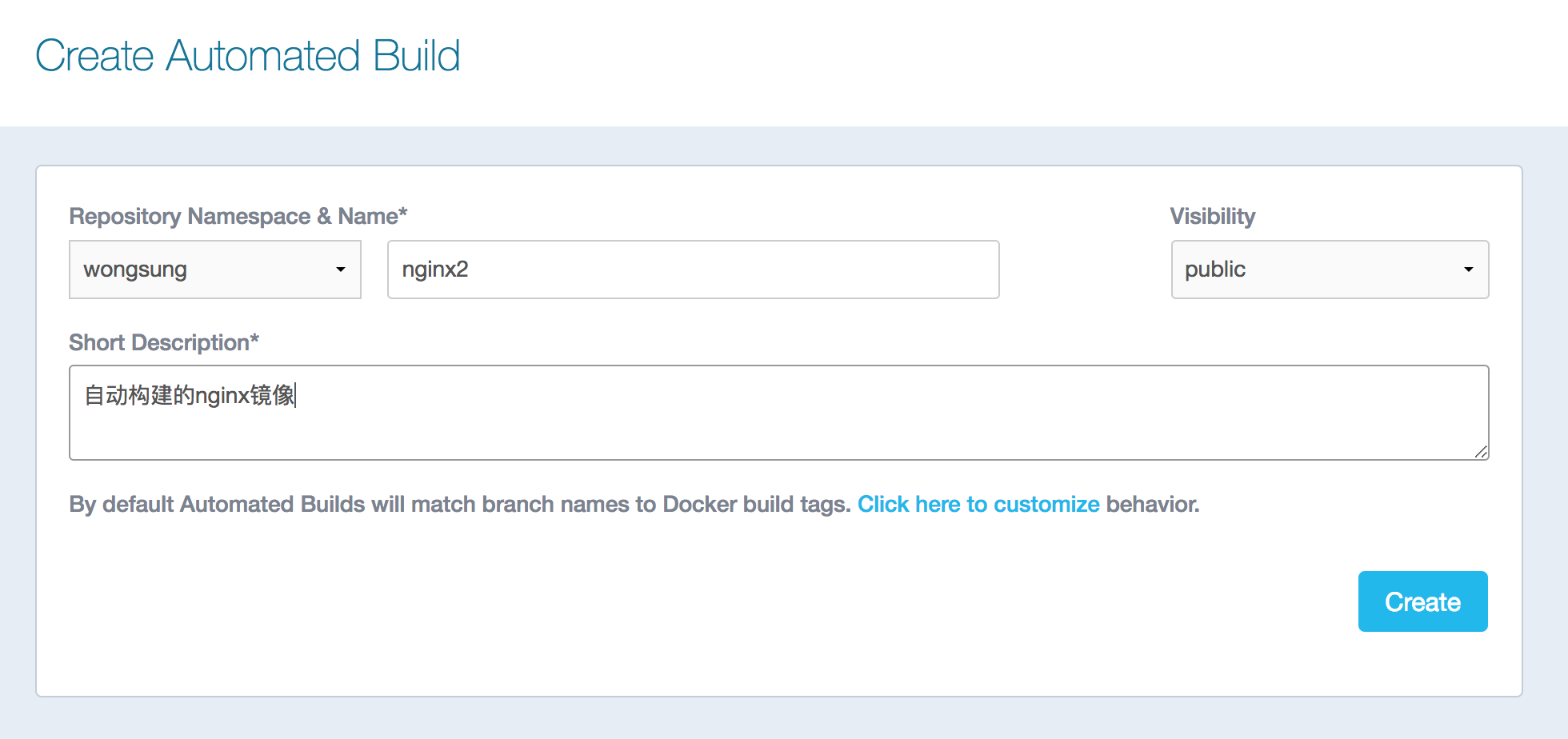The height and width of the screenshot is (739, 1568).
Task: Click the 'Create Automated Build' page heading
Action: (x=248, y=56)
